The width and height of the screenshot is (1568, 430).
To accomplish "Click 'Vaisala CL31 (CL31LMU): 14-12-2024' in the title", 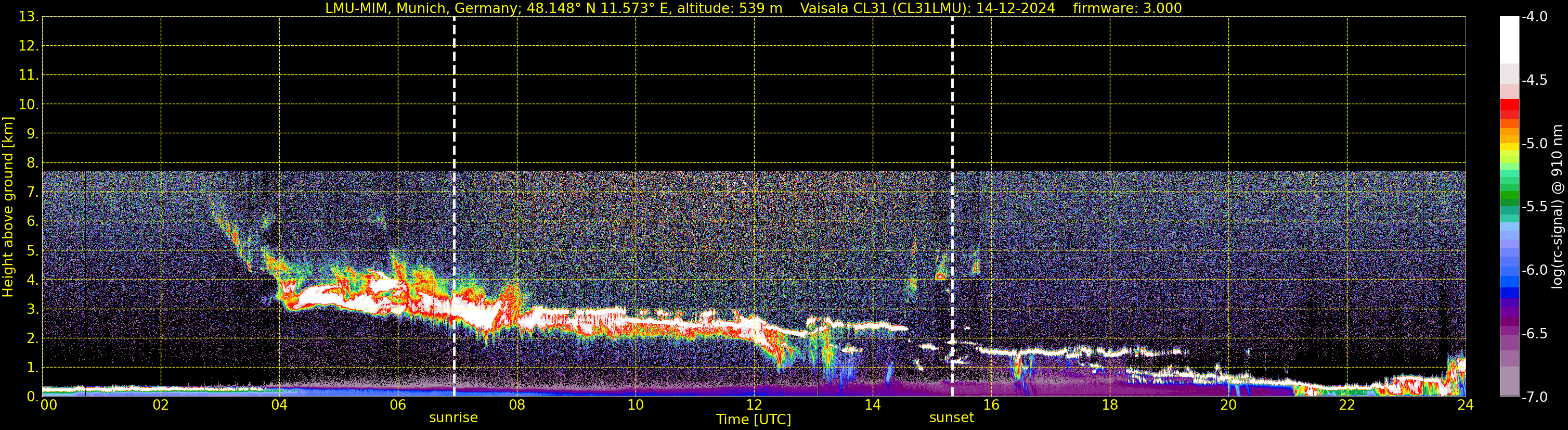I will (928, 8).
